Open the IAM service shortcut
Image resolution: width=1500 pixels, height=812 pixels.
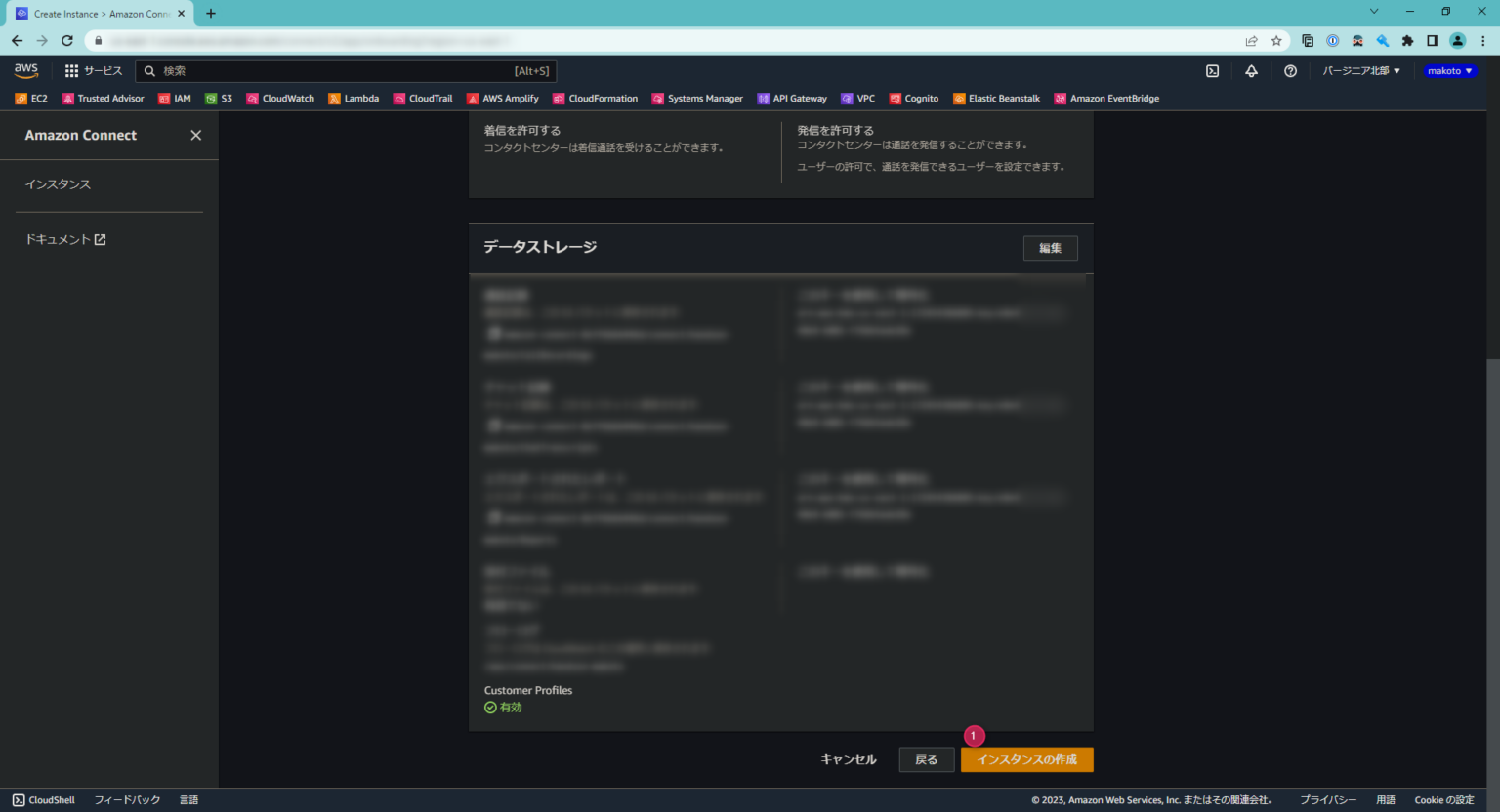(x=174, y=98)
